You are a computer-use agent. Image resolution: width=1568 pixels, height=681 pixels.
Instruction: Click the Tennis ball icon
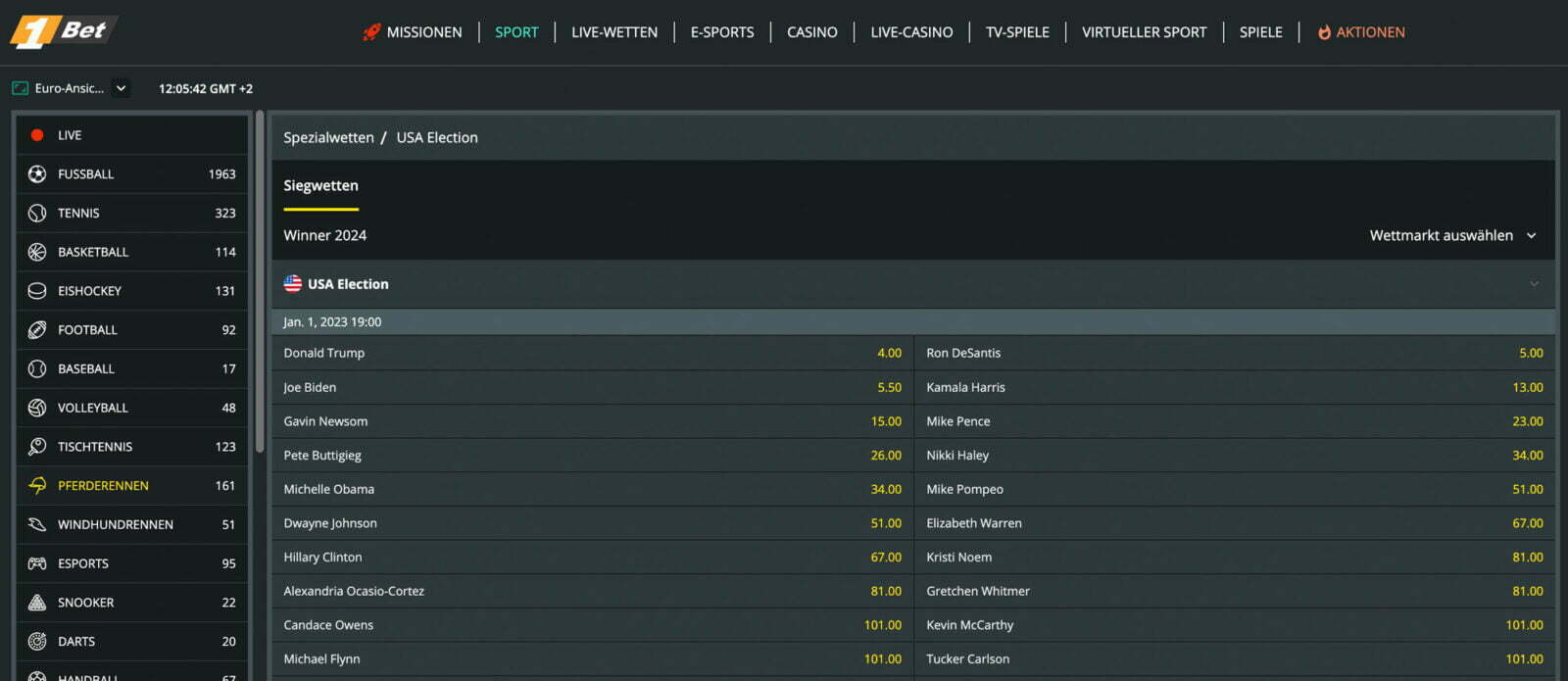coord(37,213)
